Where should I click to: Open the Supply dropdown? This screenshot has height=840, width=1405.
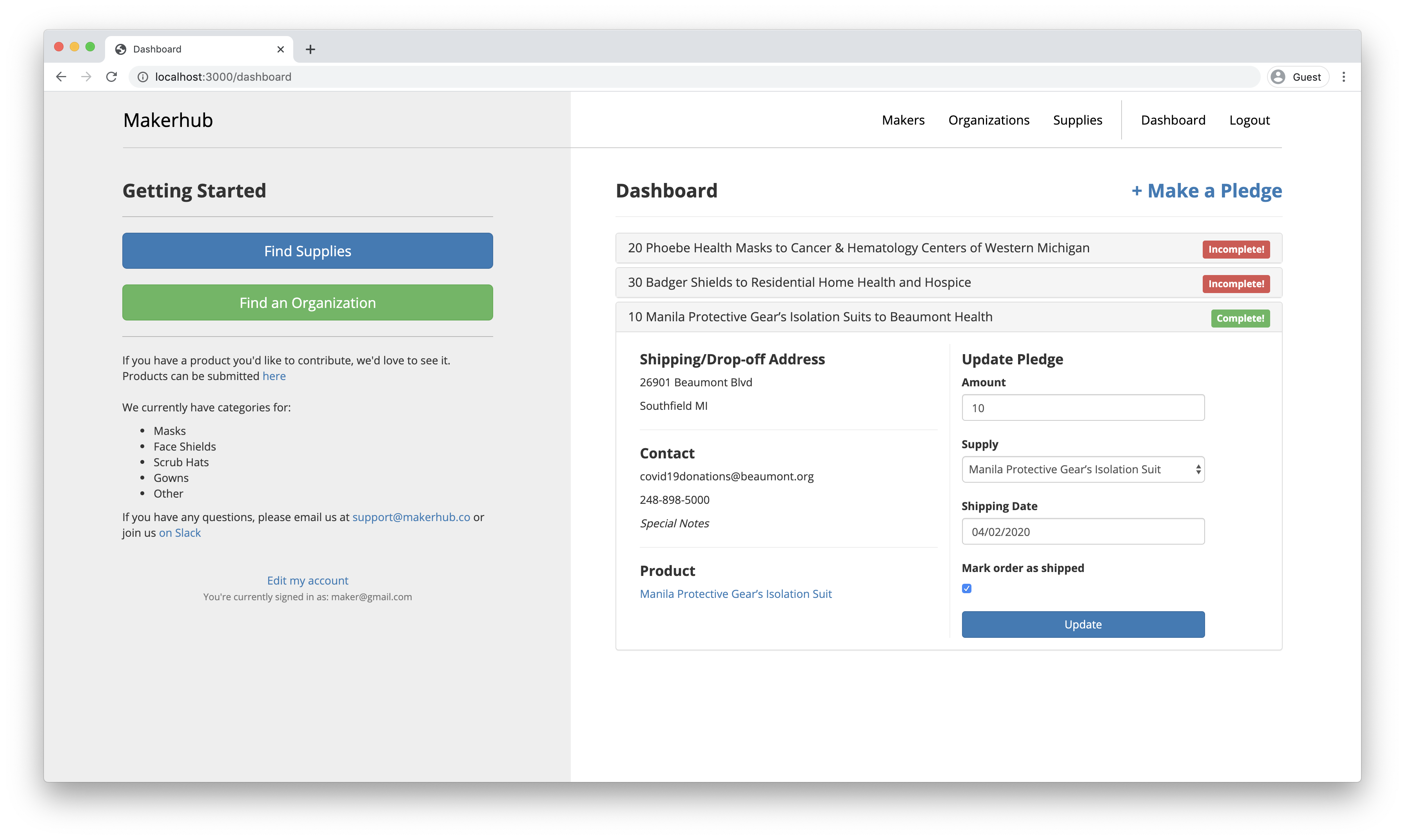click(1082, 469)
